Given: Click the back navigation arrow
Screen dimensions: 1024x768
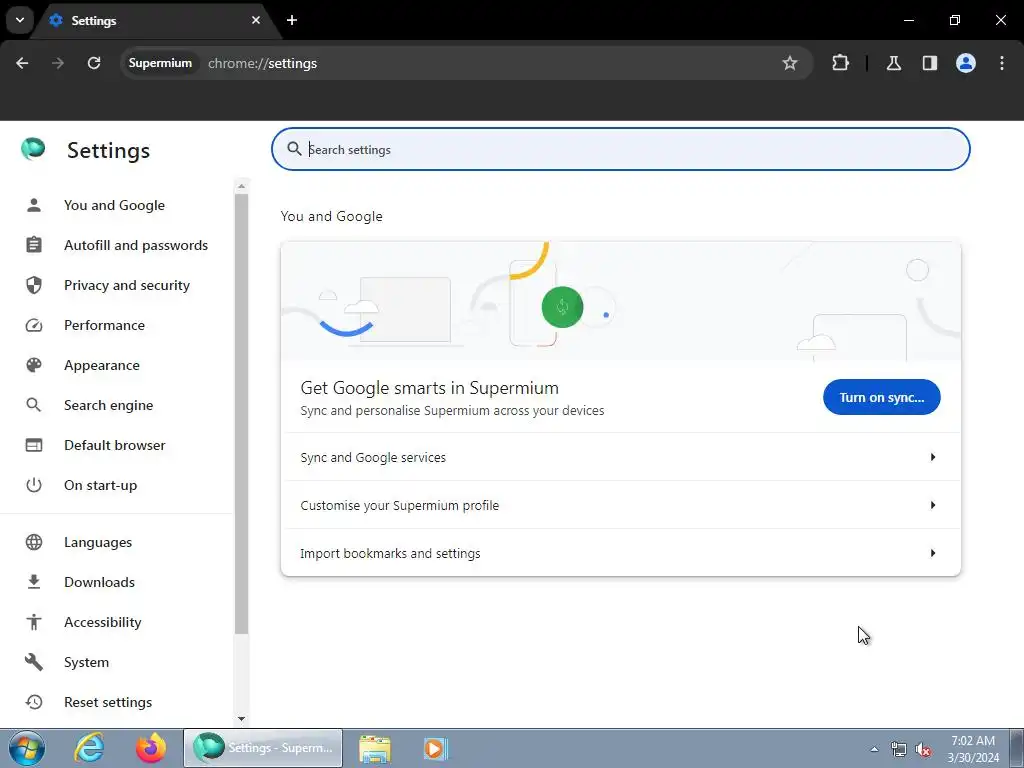Looking at the screenshot, I should pyautogui.click(x=22, y=63).
